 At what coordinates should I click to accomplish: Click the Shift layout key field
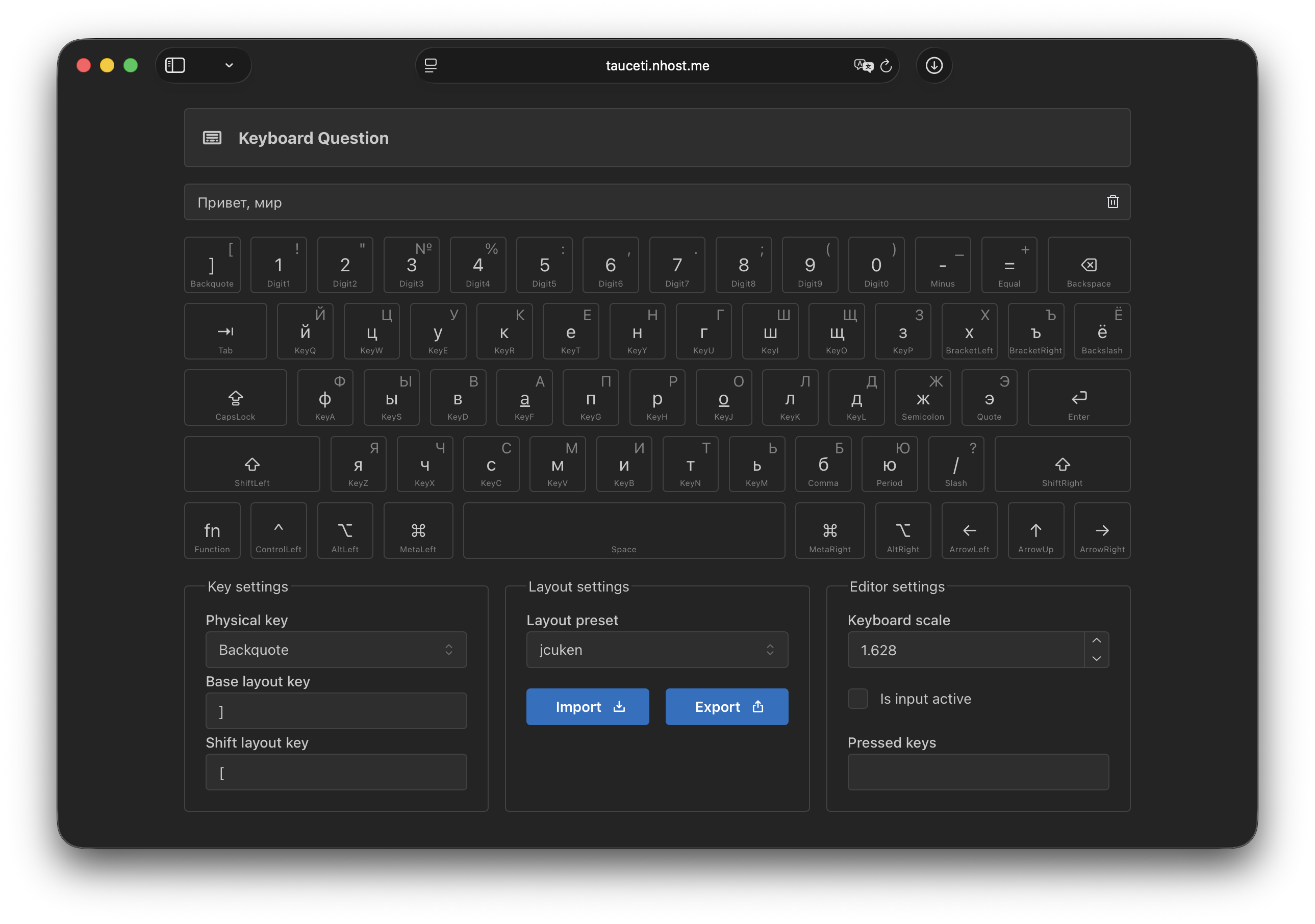pos(336,772)
